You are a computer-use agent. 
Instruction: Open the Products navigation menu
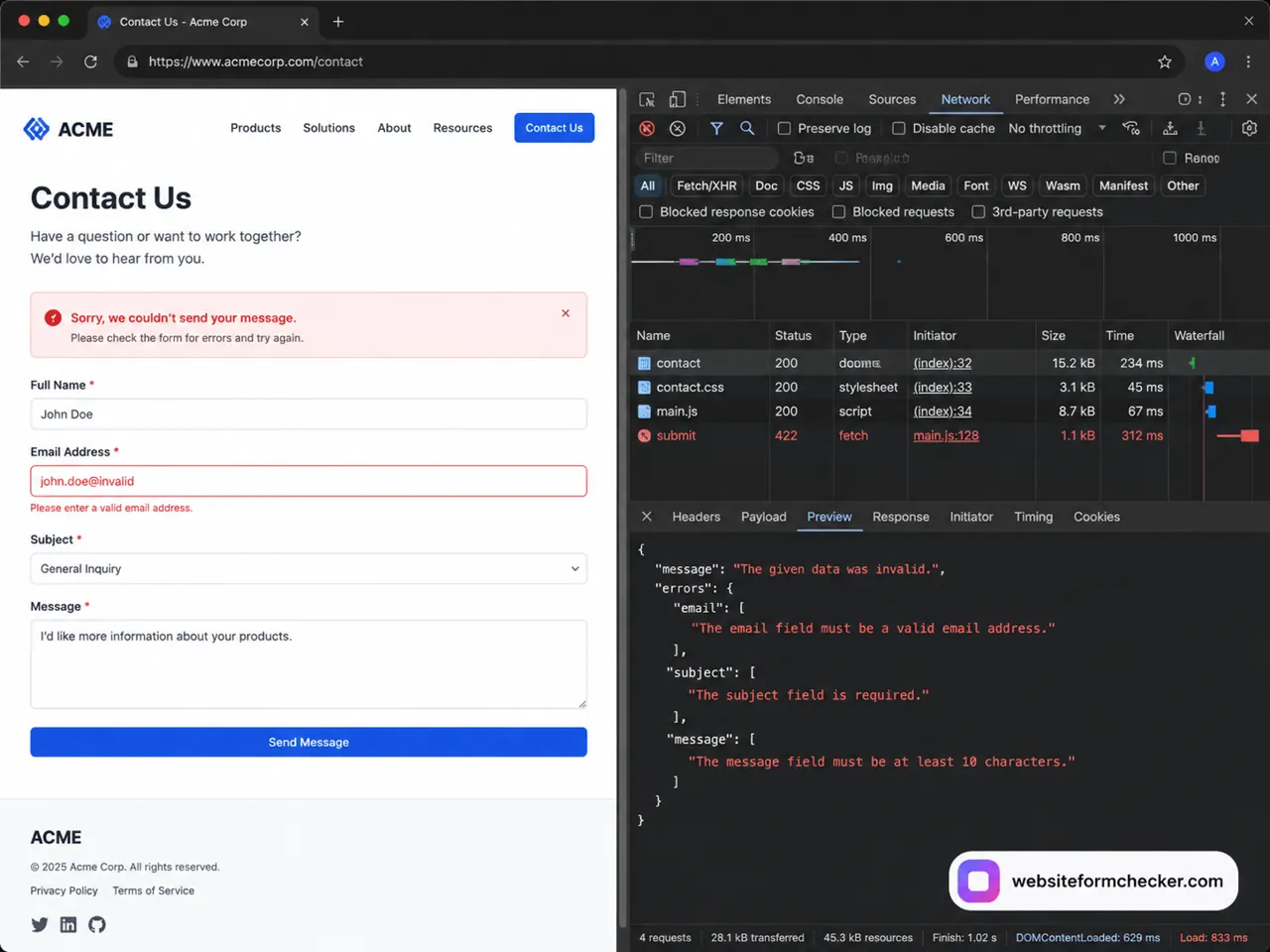[256, 128]
